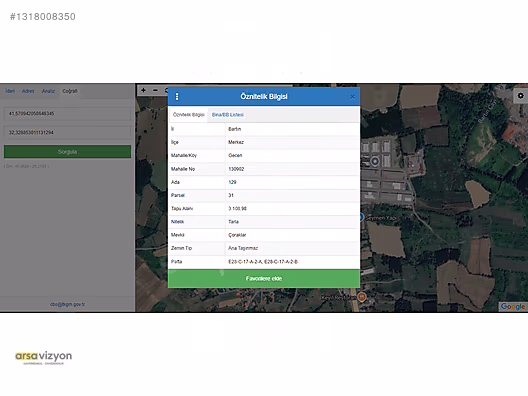Select the Ada value 129

pyautogui.click(x=232, y=182)
